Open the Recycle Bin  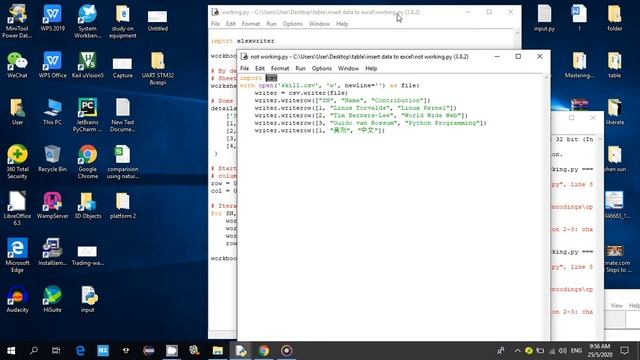(52, 158)
